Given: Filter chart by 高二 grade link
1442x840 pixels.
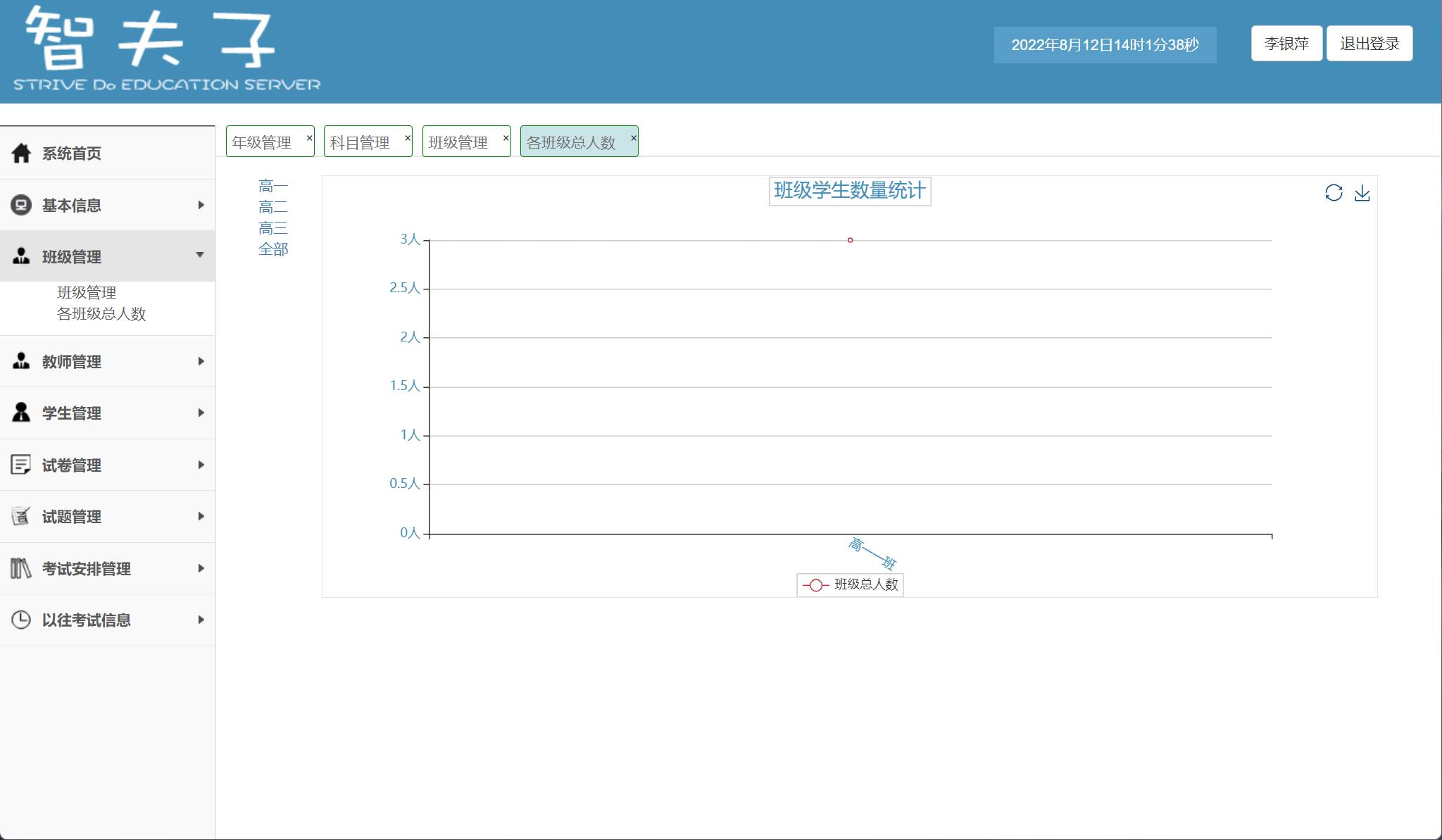Looking at the screenshot, I should coord(273,207).
